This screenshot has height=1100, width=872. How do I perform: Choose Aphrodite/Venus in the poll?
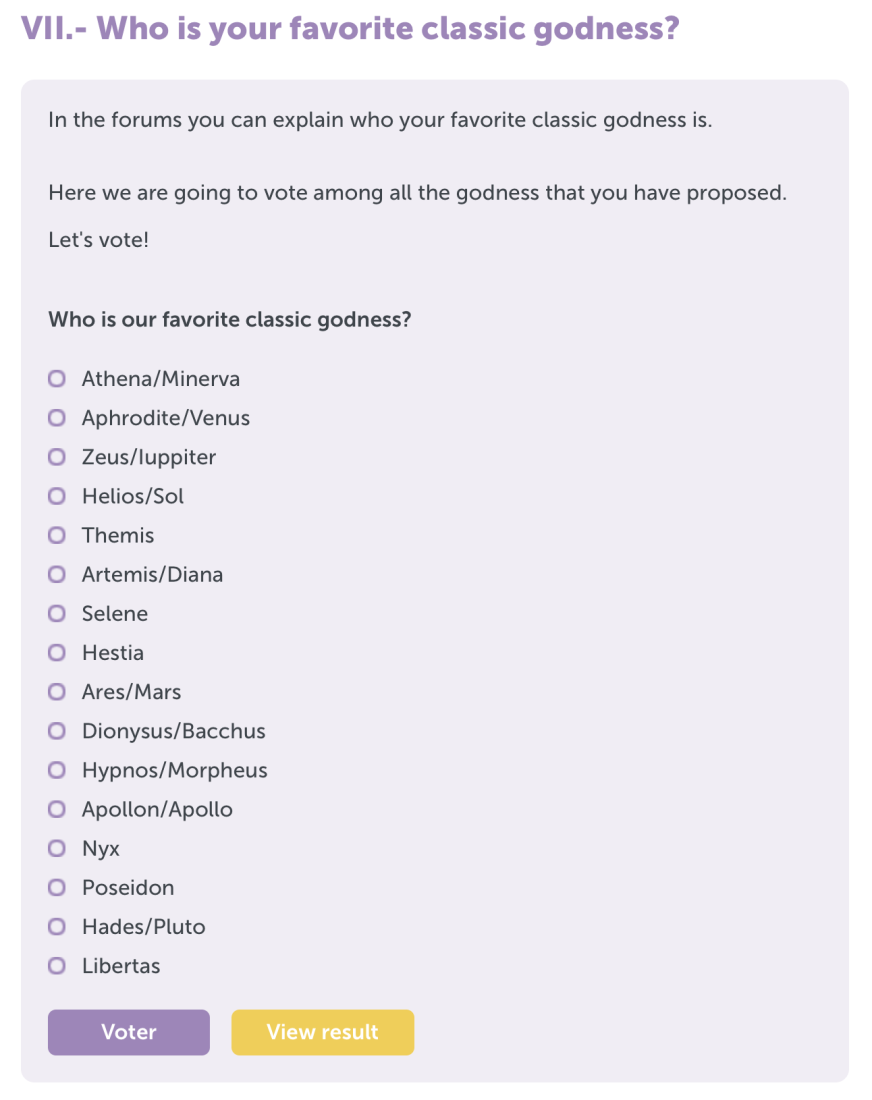[57, 418]
